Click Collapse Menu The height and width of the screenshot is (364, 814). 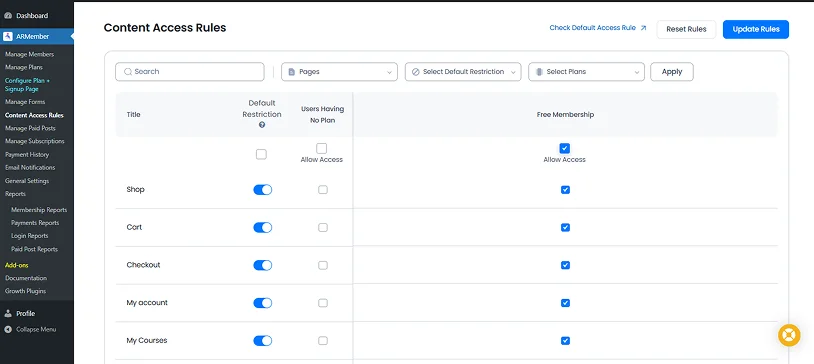click(x=37, y=329)
